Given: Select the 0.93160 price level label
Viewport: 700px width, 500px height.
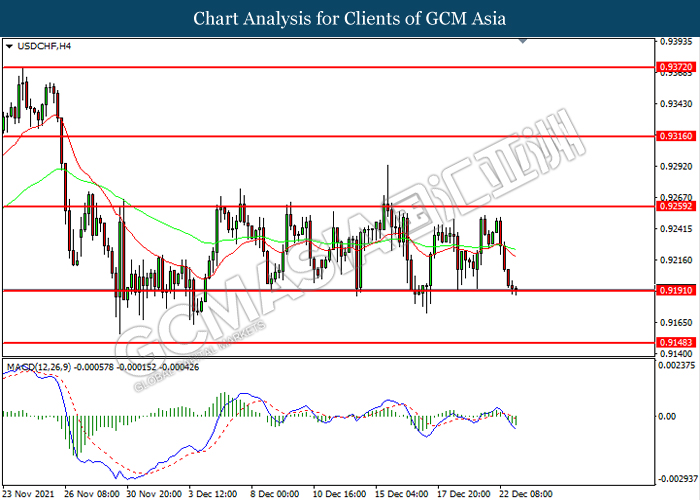Looking at the screenshot, I should pos(676,136).
